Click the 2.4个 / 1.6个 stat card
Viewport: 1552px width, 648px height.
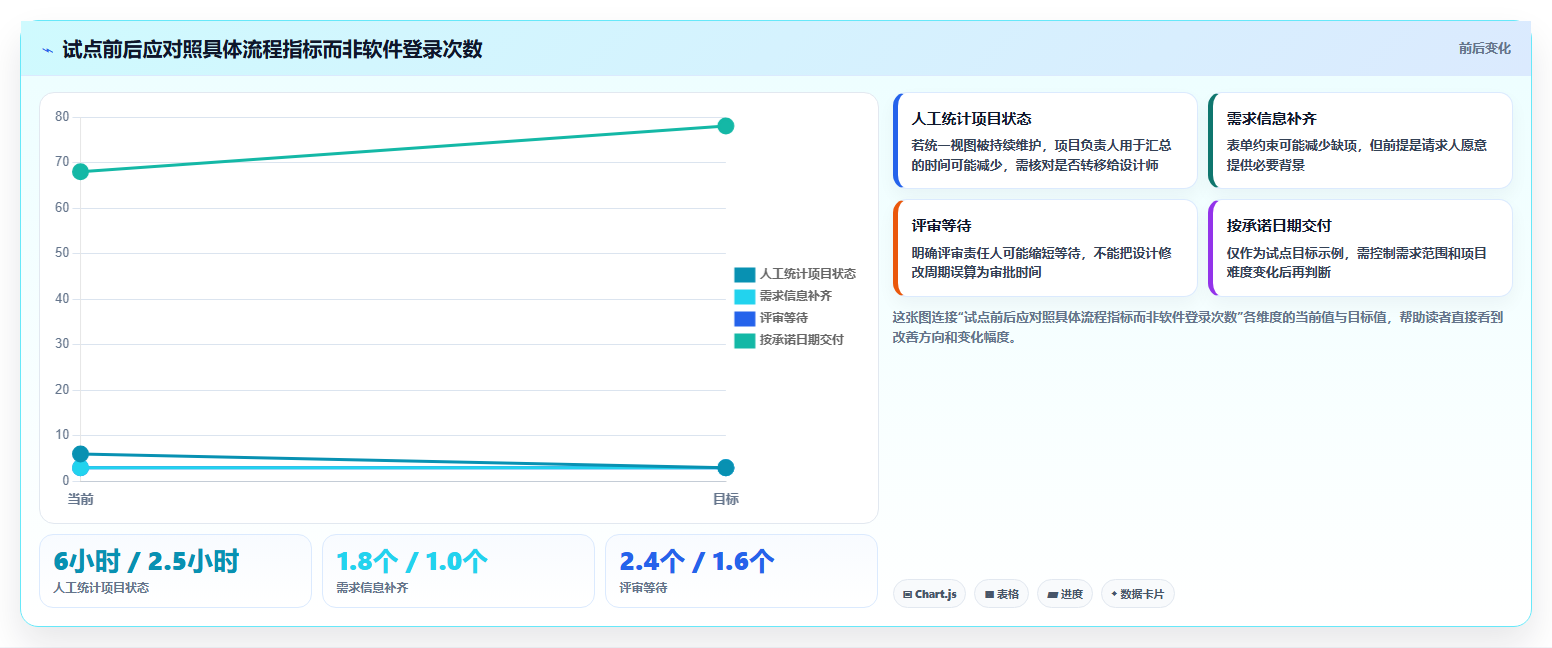(742, 571)
